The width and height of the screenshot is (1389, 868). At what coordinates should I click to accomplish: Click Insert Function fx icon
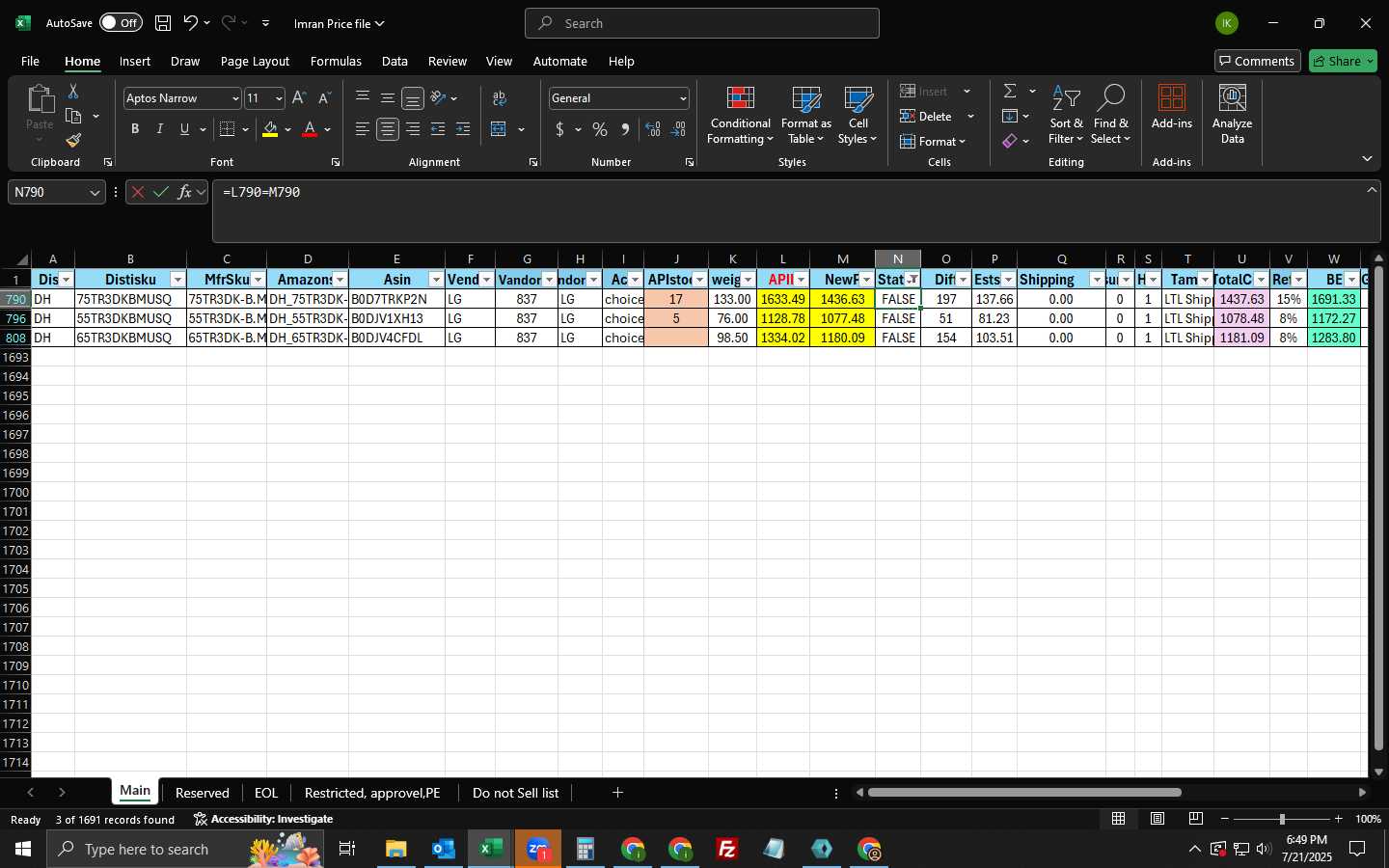184,192
